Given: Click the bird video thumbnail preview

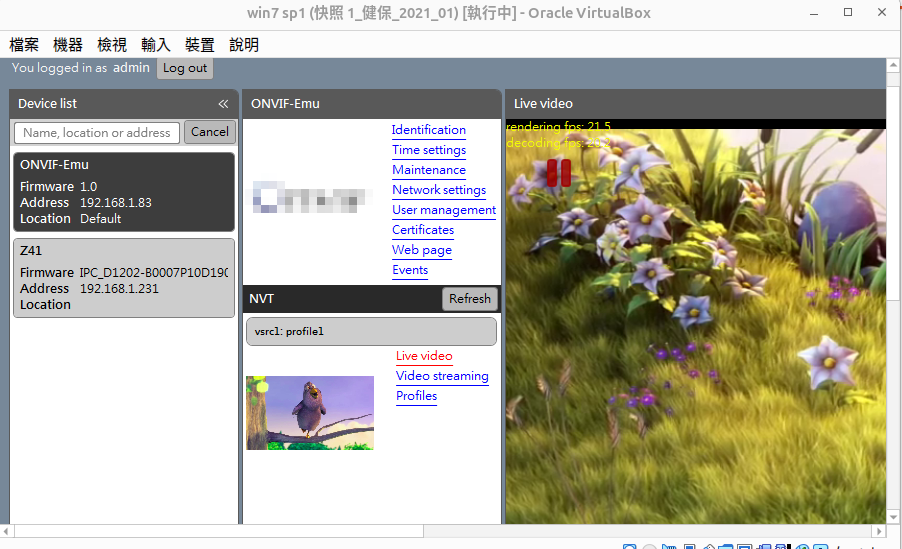Looking at the screenshot, I should [x=310, y=412].
